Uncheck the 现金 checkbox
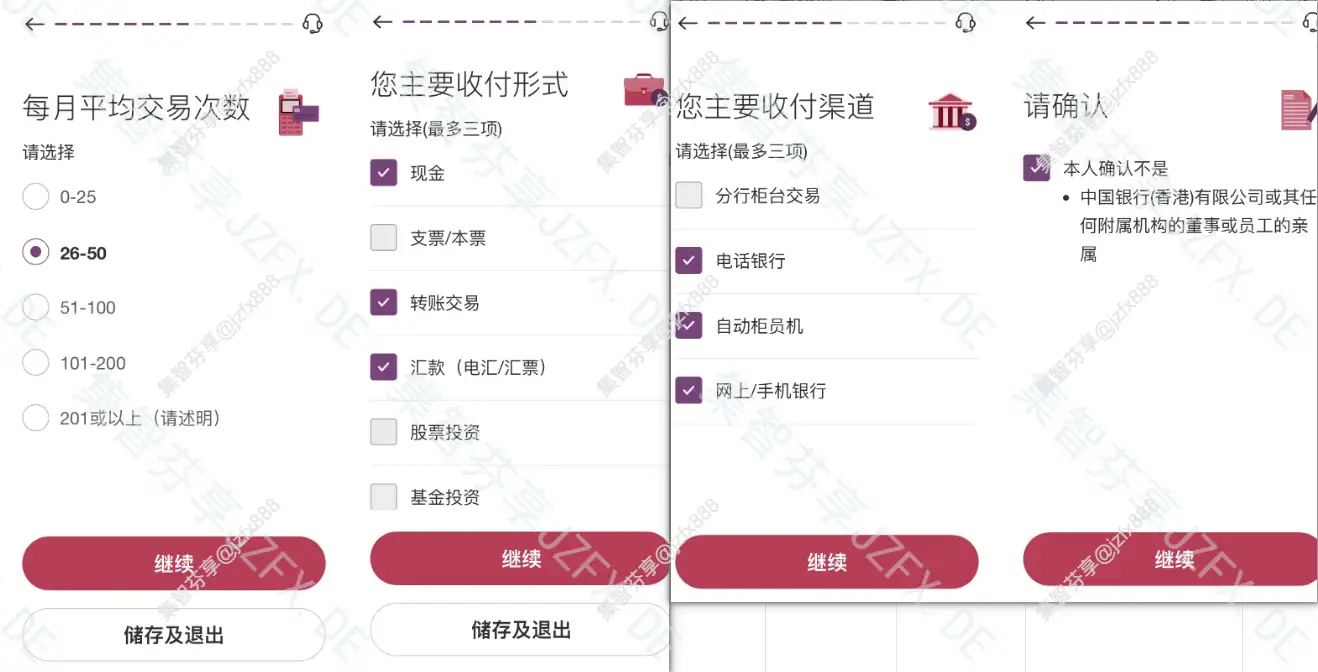1318x672 pixels. [x=384, y=173]
